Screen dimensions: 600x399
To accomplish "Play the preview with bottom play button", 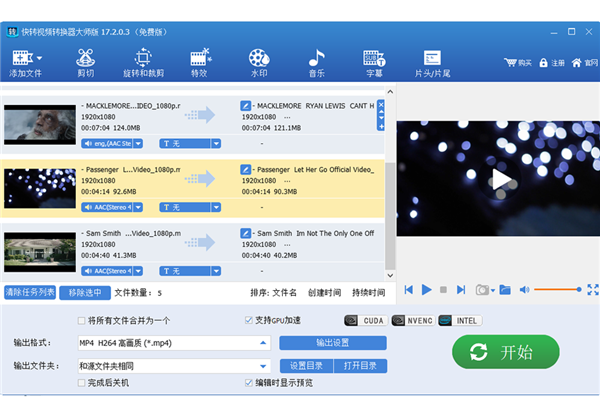I will point(426,290).
